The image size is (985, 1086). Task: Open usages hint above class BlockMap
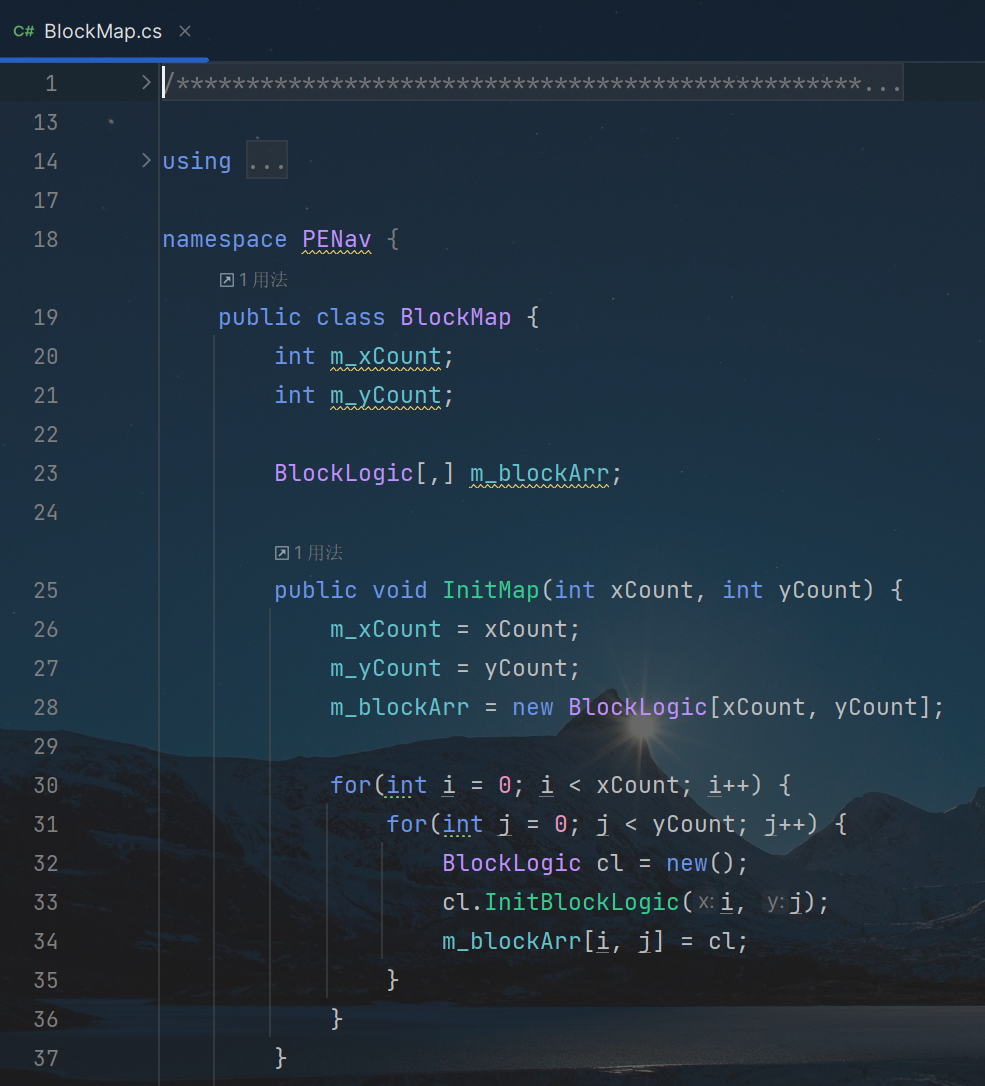pyautogui.click(x=254, y=280)
